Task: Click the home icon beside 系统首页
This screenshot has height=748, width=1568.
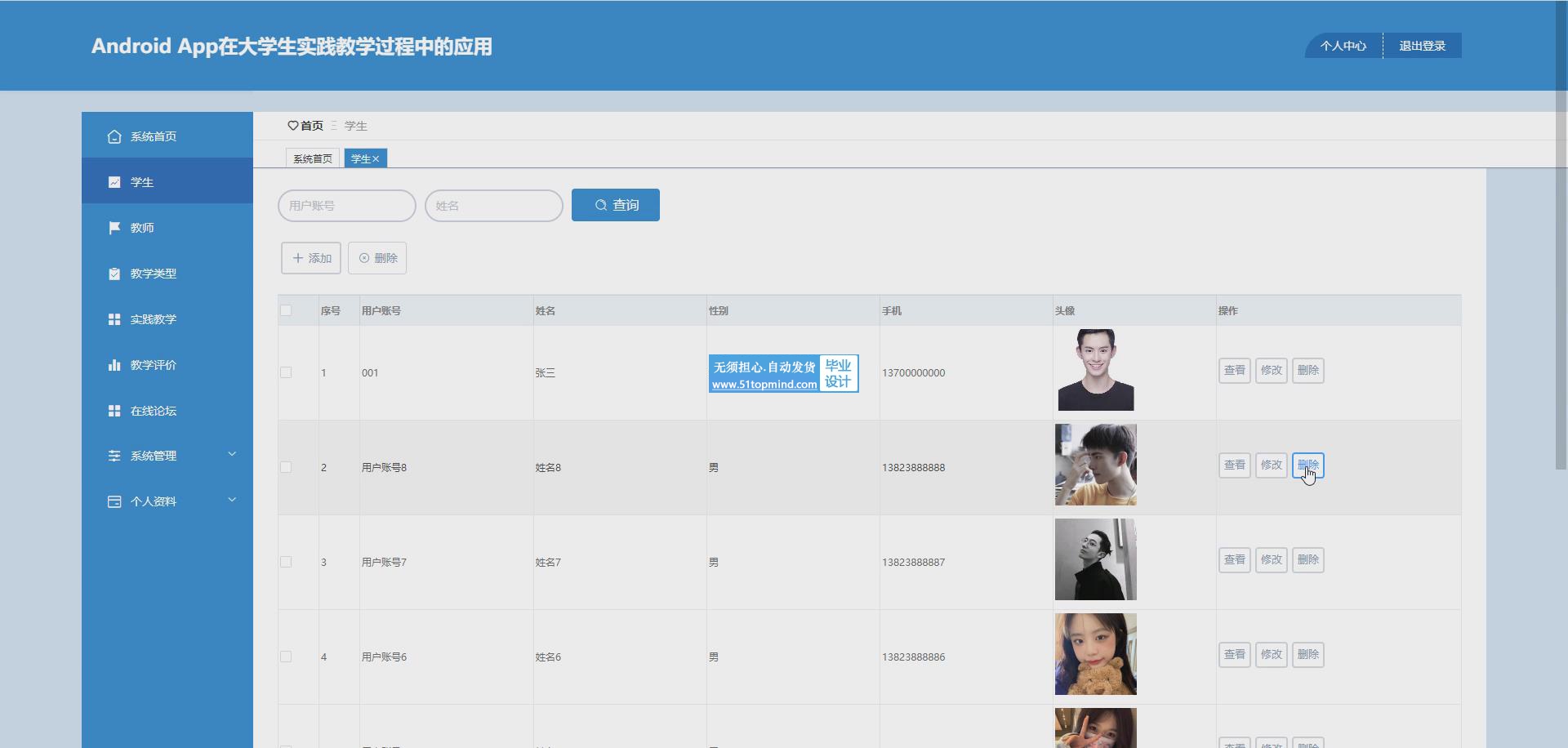Action: point(114,136)
